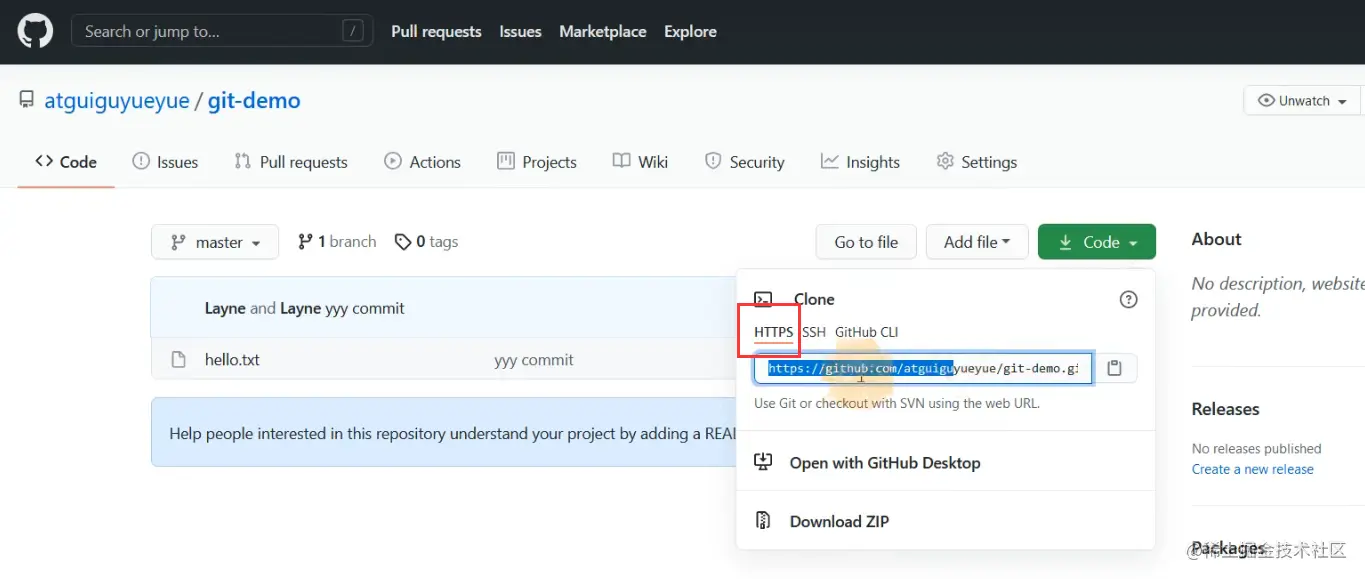Open the Insights tab

[860, 162]
